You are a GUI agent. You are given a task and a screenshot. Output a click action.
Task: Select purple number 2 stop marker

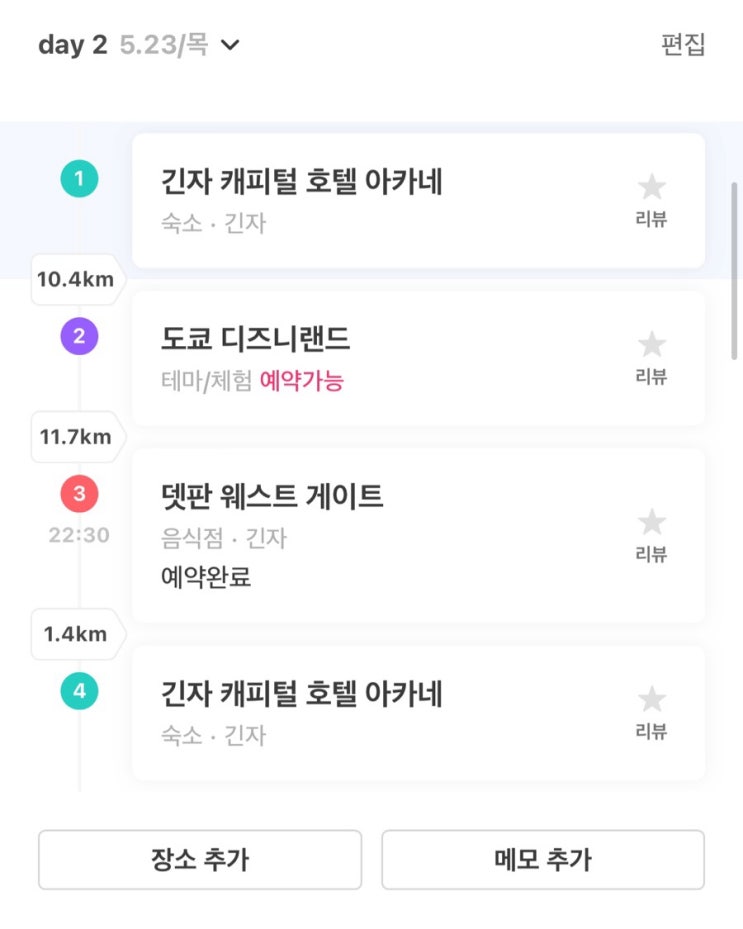pyautogui.click(x=79, y=337)
